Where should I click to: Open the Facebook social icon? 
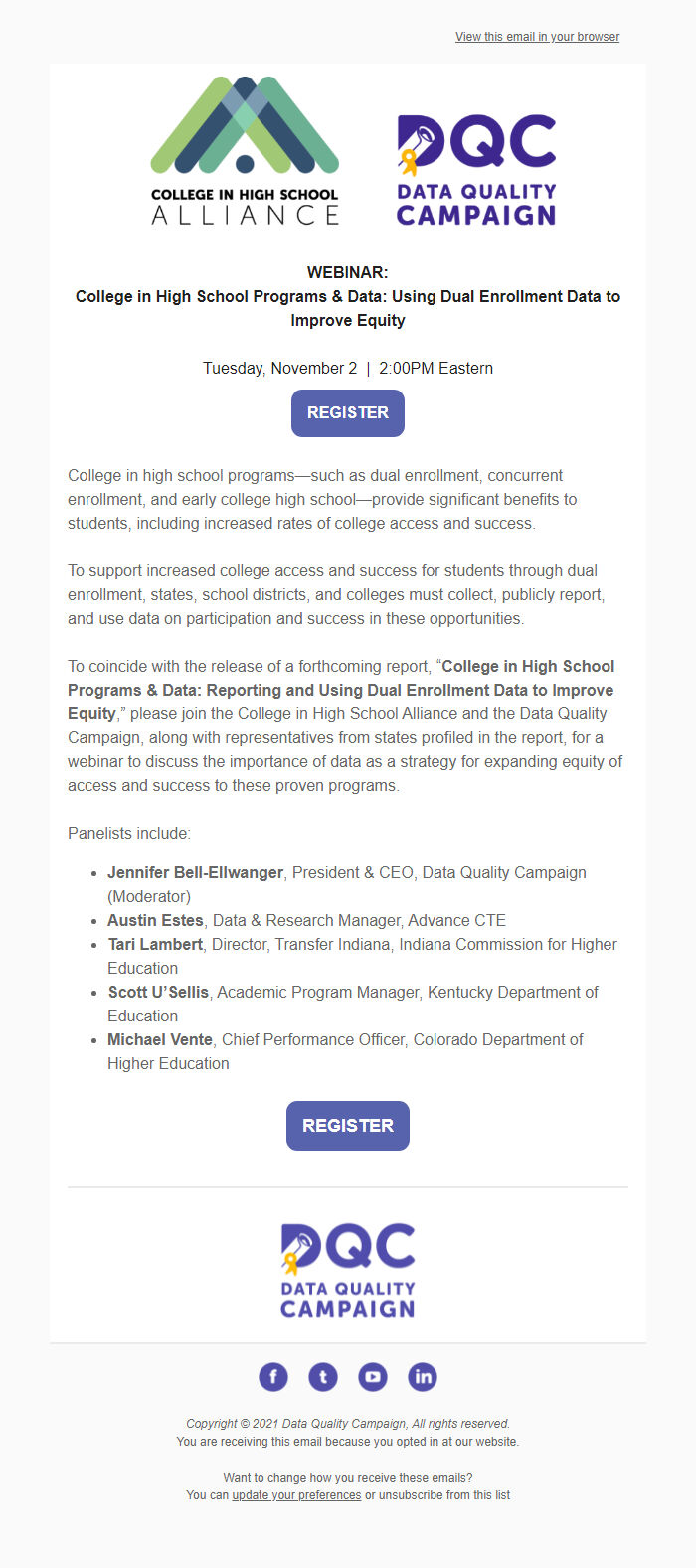[273, 1377]
